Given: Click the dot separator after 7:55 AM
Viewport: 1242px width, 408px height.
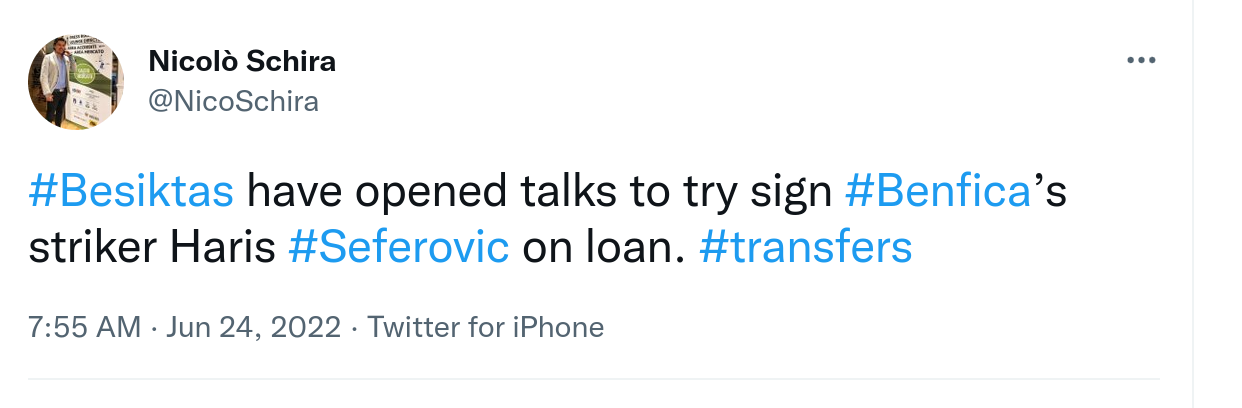Looking at the screenshot, I should click(x=155, y=327).
